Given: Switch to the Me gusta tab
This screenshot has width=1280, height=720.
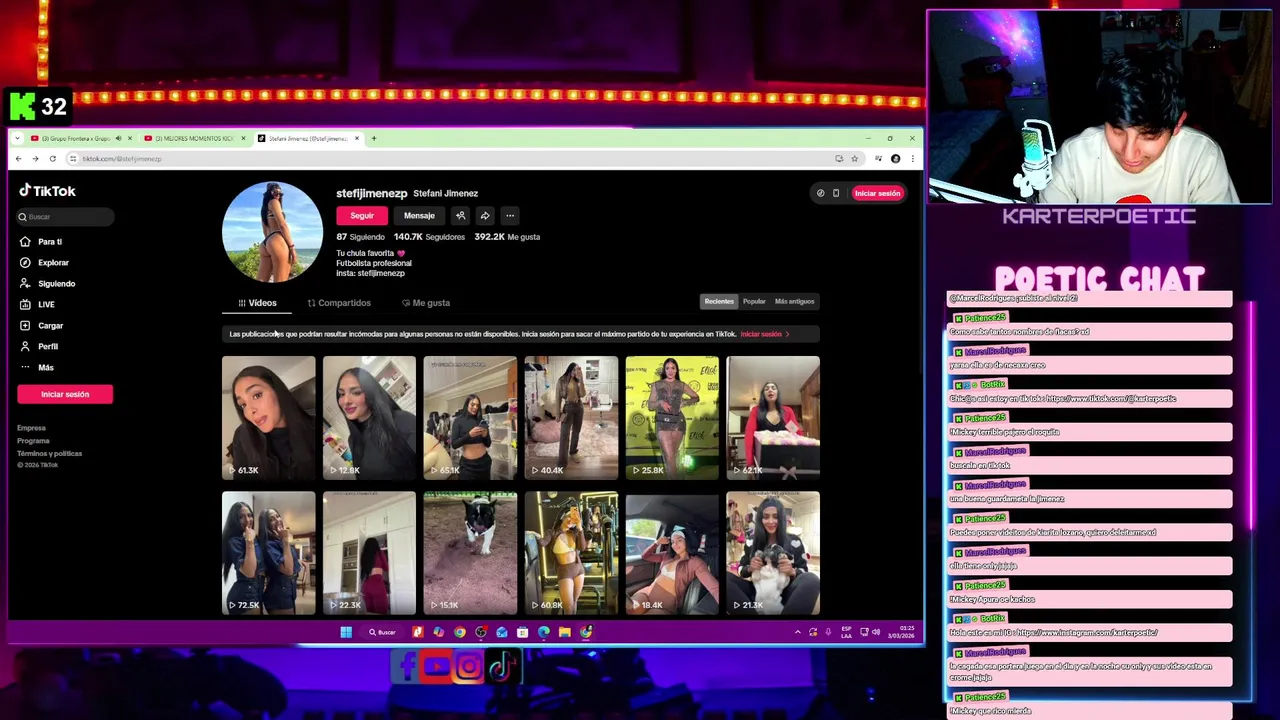Looking at the screenshot, I should [426, 303].
